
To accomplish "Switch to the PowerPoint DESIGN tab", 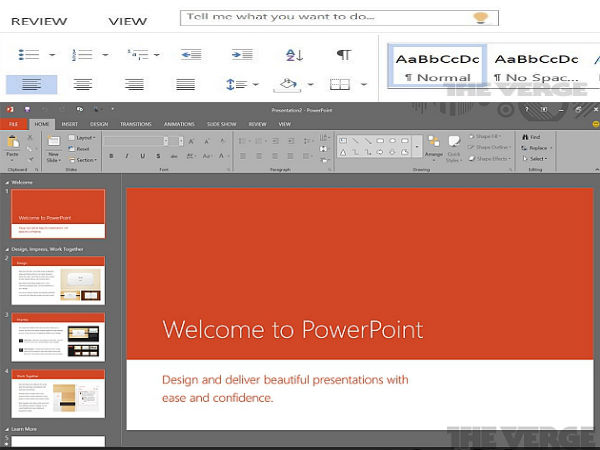I will click(x=98, y=124).
